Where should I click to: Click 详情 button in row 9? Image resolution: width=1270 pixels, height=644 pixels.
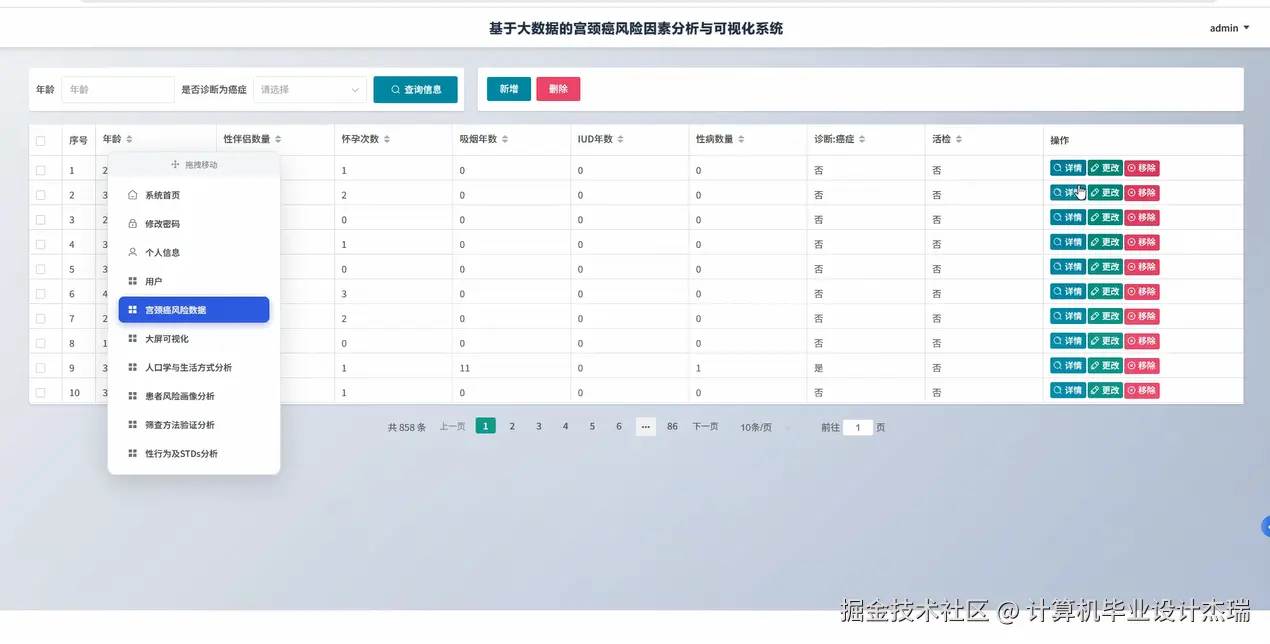pos(1067,366)
